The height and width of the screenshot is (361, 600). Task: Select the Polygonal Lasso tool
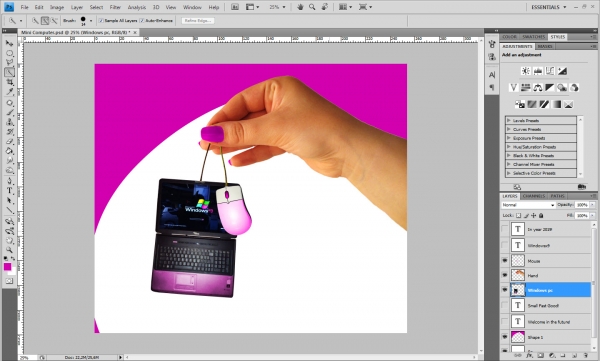(x=9, y=62)
